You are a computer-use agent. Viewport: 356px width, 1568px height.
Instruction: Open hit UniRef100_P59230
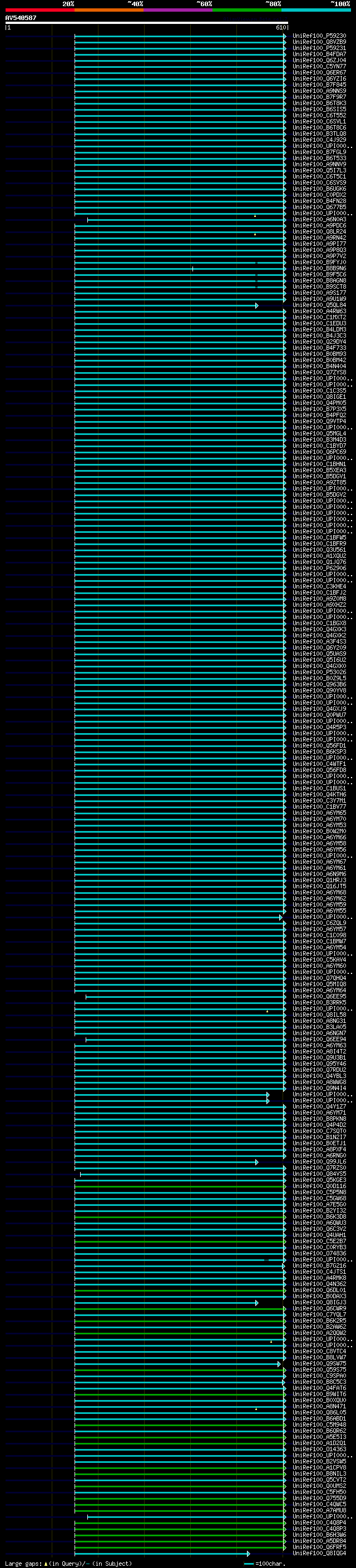(319, 36)
